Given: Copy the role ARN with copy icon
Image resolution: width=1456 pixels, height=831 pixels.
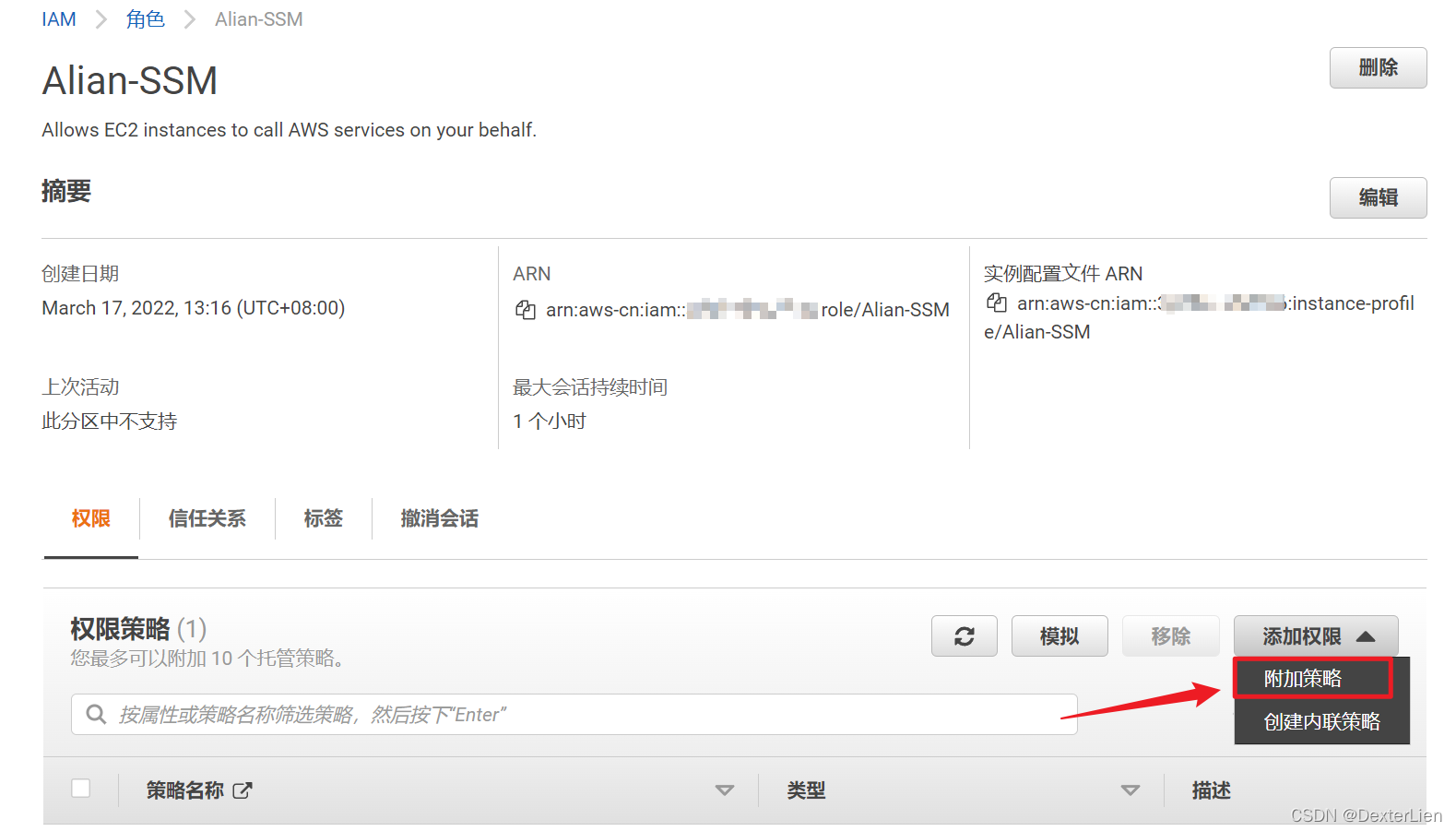Looking at the screenshot, I should [x=525, y=310].
